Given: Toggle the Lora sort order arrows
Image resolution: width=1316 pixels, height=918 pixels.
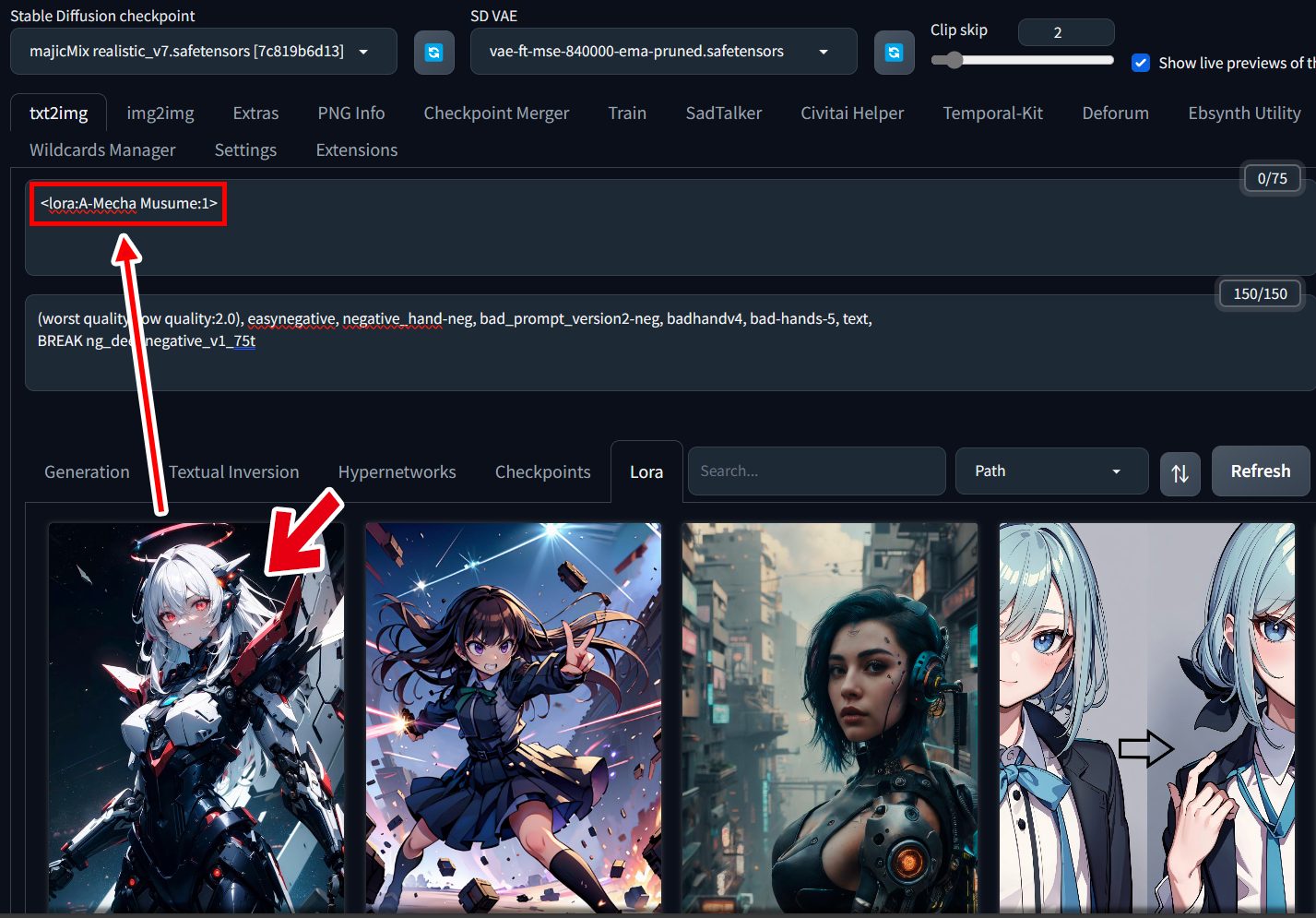Looking at the screenshot, I should pyautogui.click(x=1180, y=473).
